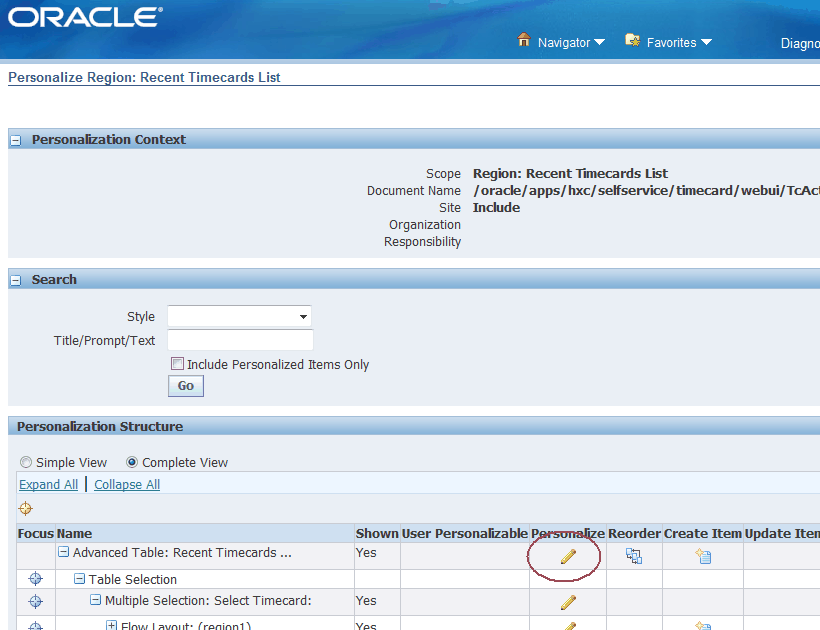The width and height of the screenshot is (820, 630).
Task: Click the Name column header
Action: [74, 533]
